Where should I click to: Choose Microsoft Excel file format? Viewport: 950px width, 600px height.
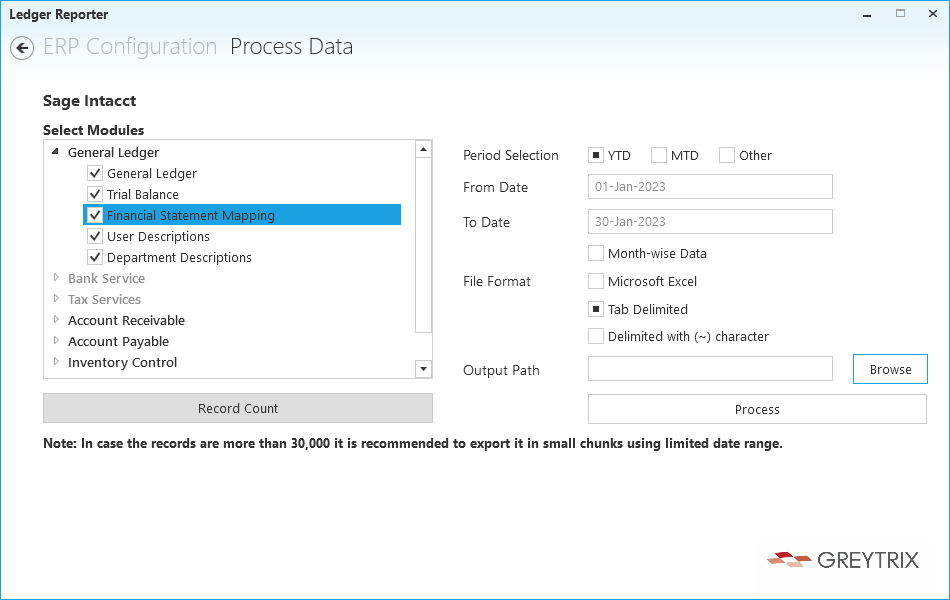coord(596,281)
